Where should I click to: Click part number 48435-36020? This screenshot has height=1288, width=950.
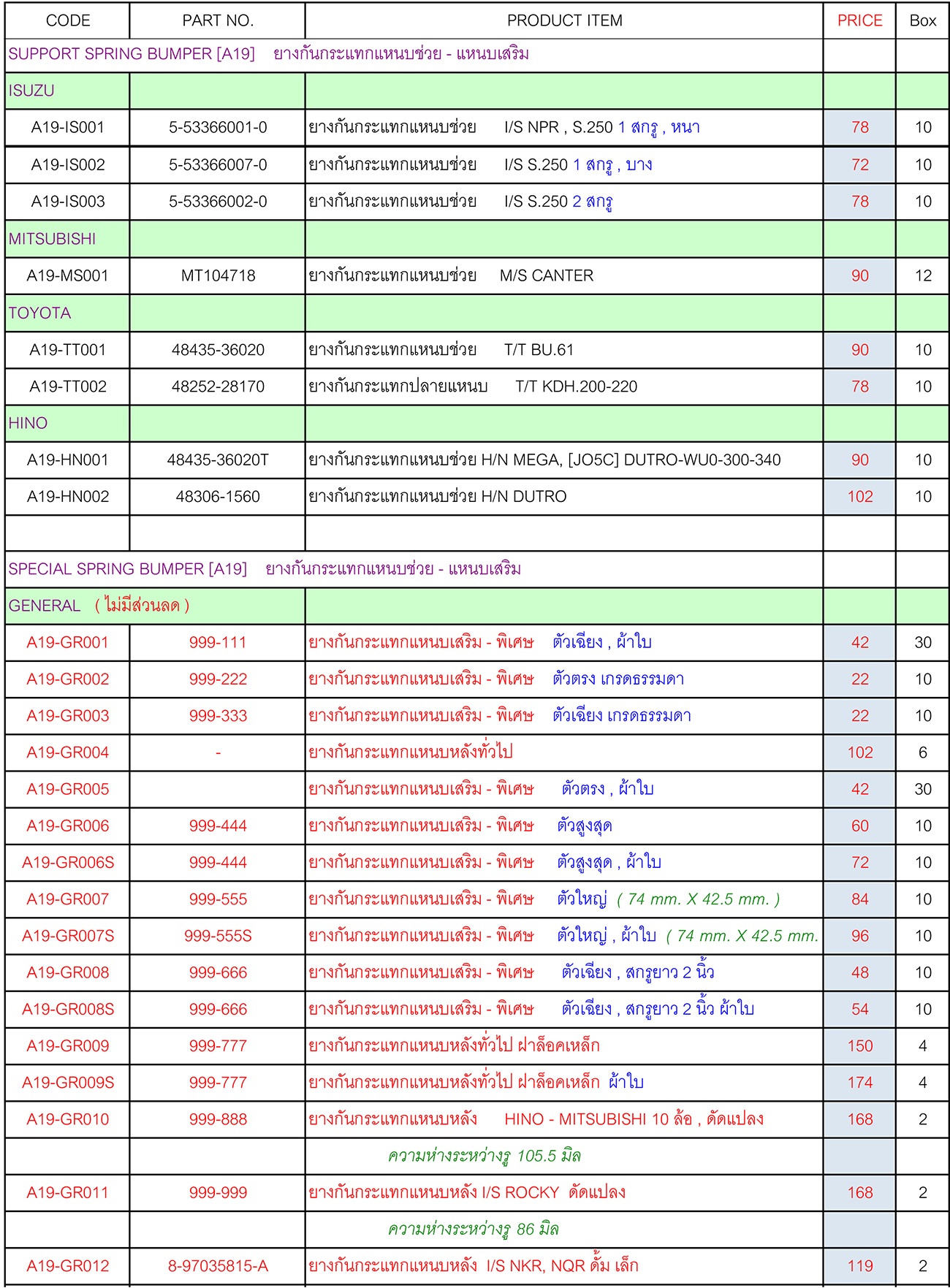218,350
